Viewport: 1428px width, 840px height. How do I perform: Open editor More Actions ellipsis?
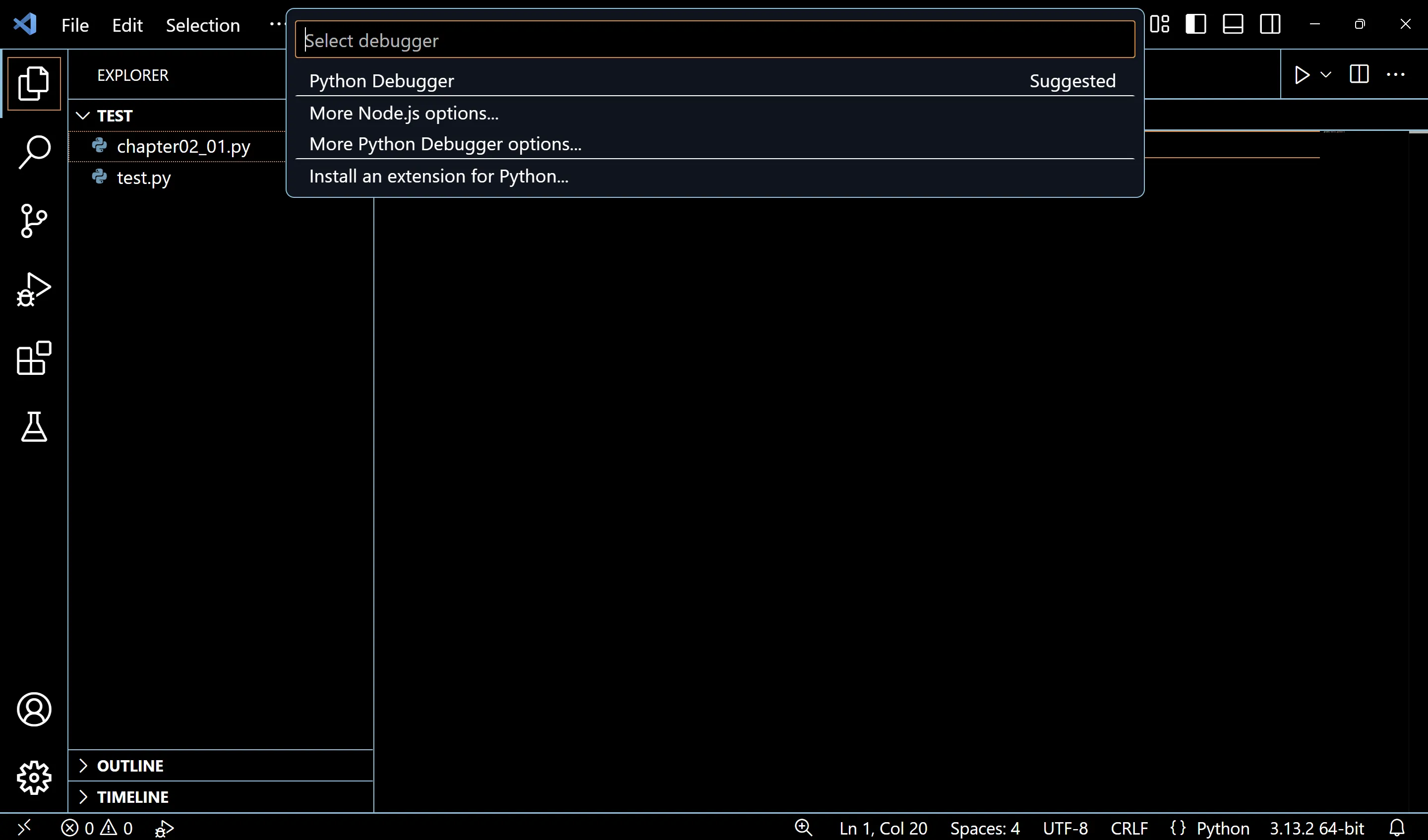click(1396, 74)
